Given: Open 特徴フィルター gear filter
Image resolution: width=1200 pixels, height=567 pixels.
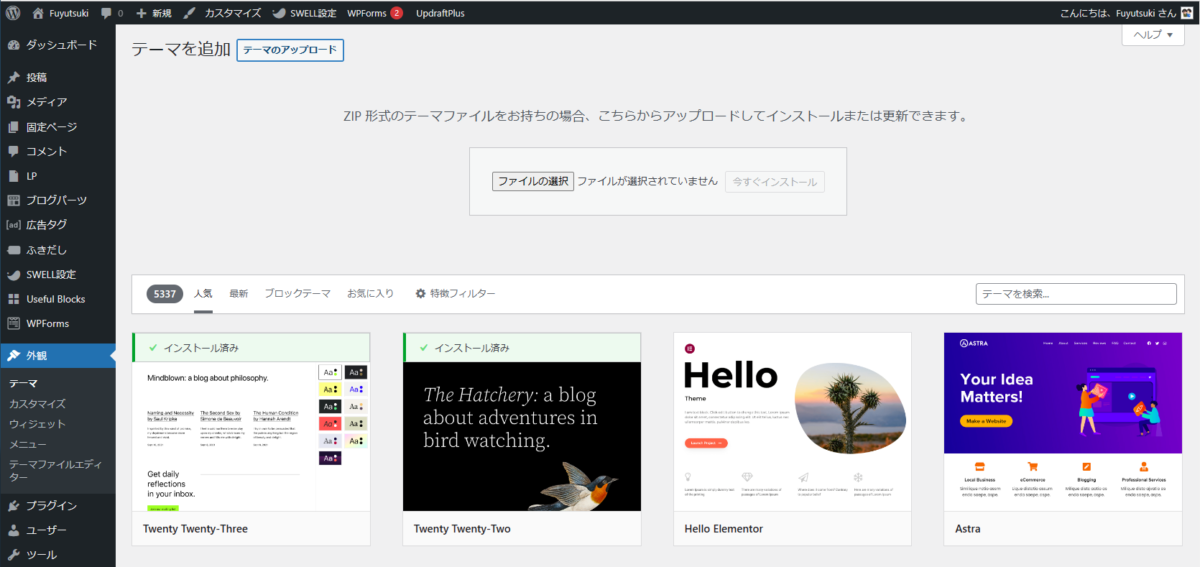Looking at the screenshot, I should [x=455, y=294].
